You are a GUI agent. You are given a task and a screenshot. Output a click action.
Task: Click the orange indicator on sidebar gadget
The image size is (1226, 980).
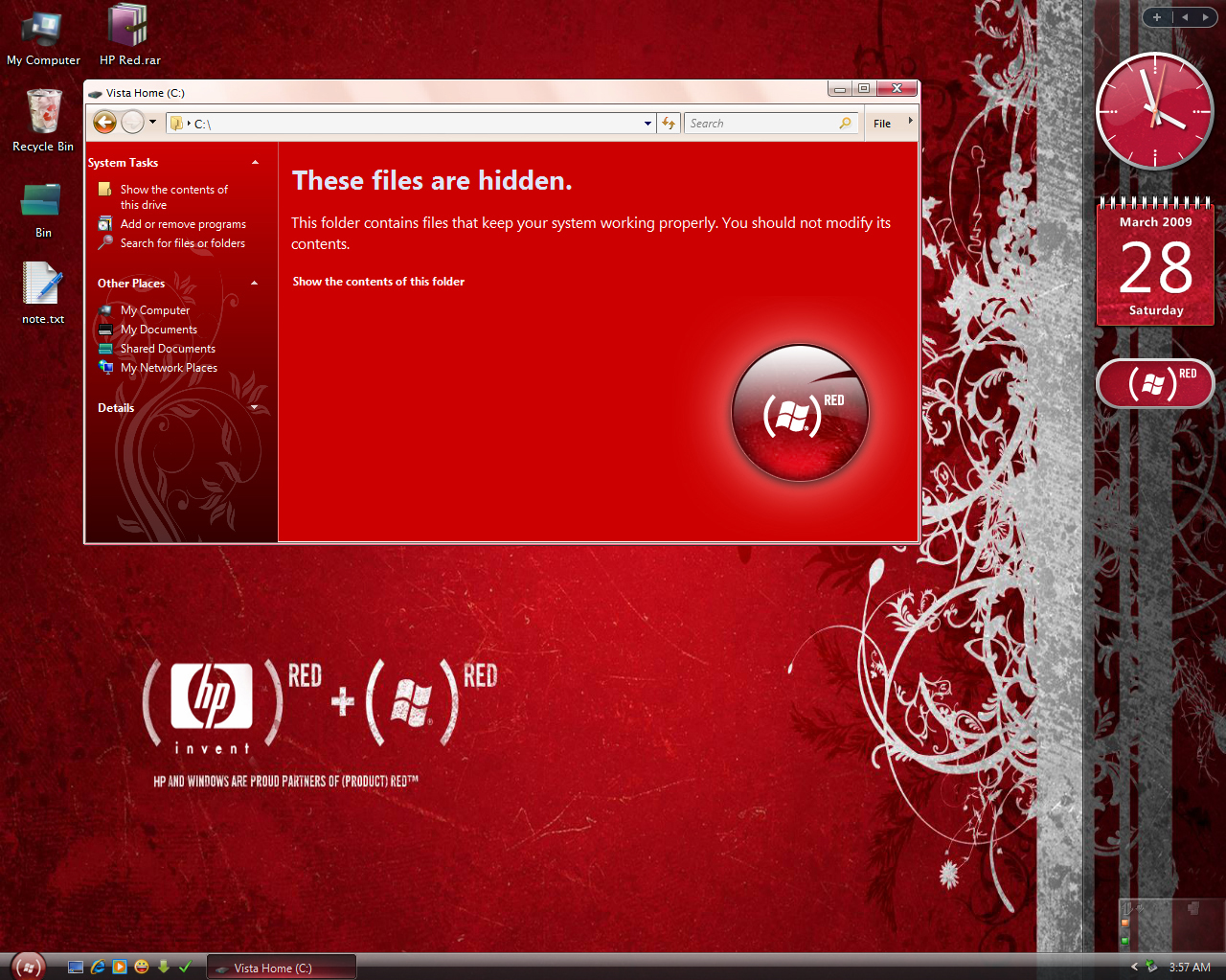(x=1125, y=923)
